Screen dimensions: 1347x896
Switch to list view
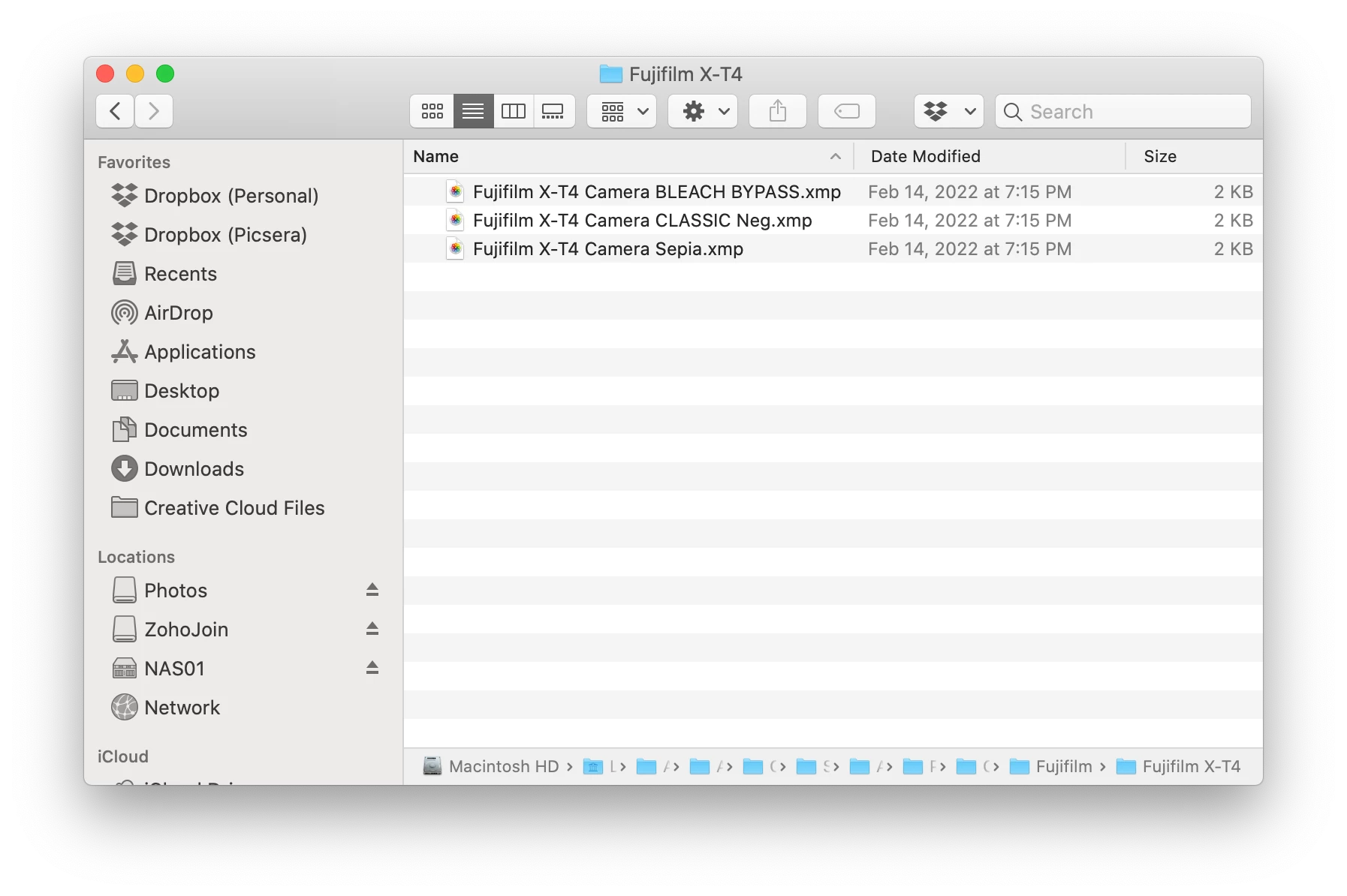(x=473, y=111)
